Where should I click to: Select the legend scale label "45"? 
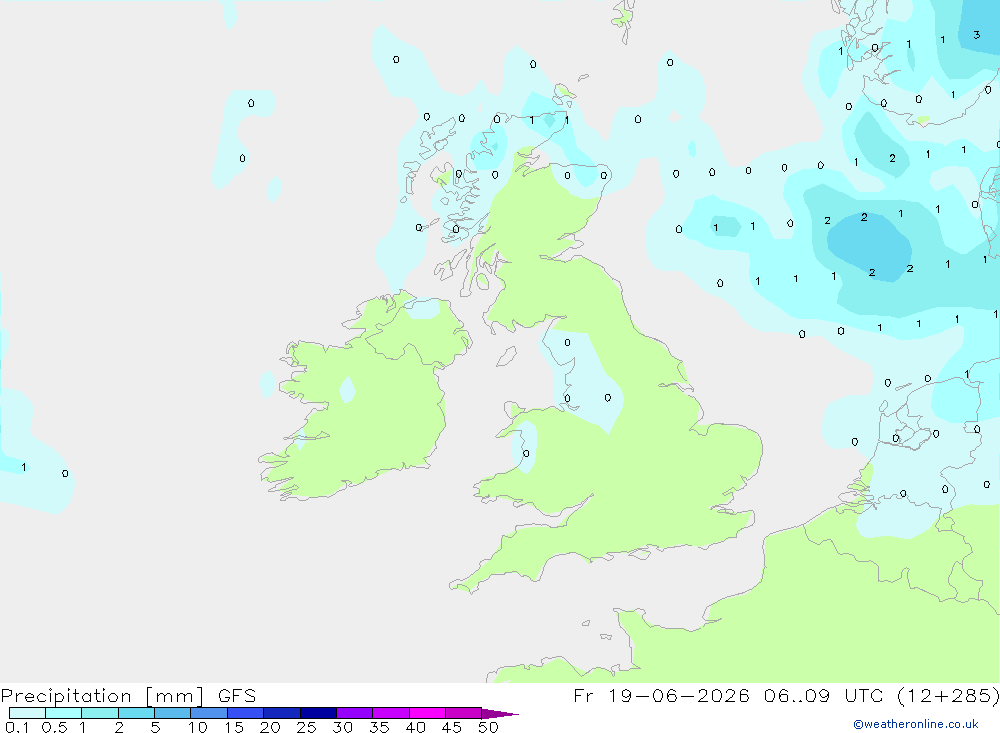pos(452,727)
